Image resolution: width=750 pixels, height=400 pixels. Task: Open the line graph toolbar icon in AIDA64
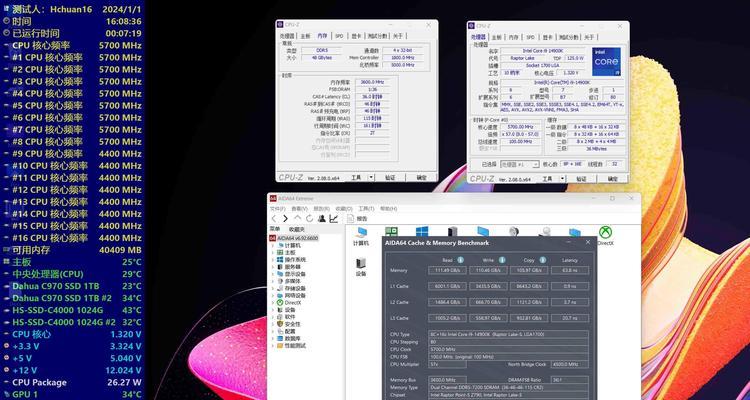click(334, 219)
